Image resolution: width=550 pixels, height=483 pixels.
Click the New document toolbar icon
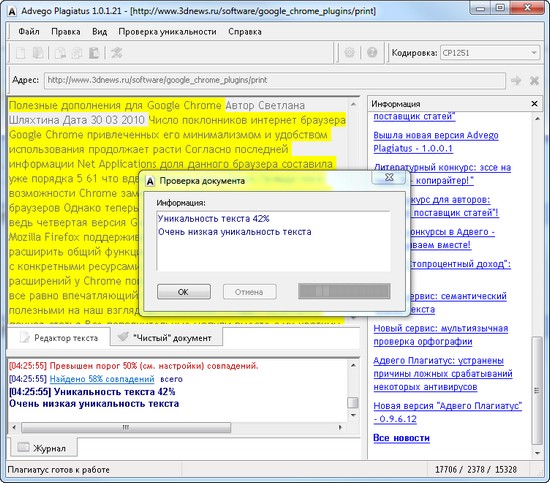tap(20, 53)
